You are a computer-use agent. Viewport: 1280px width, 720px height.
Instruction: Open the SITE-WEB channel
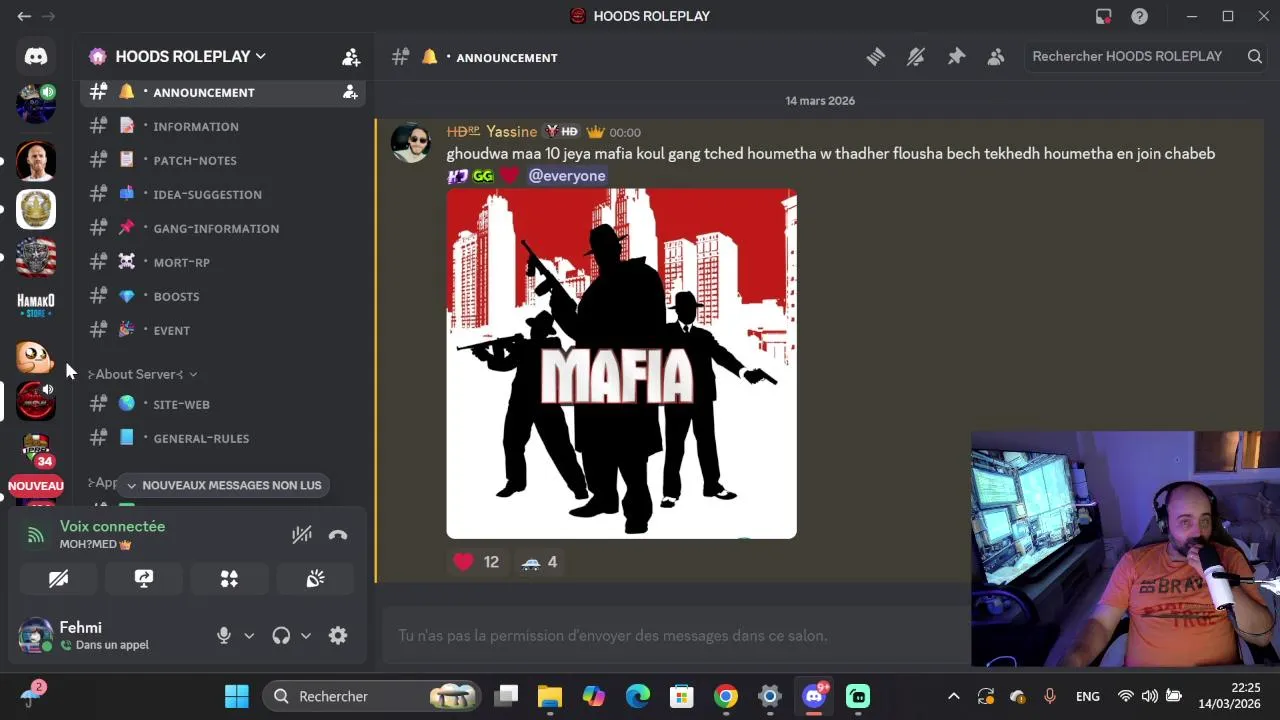[x=223, y=404]
